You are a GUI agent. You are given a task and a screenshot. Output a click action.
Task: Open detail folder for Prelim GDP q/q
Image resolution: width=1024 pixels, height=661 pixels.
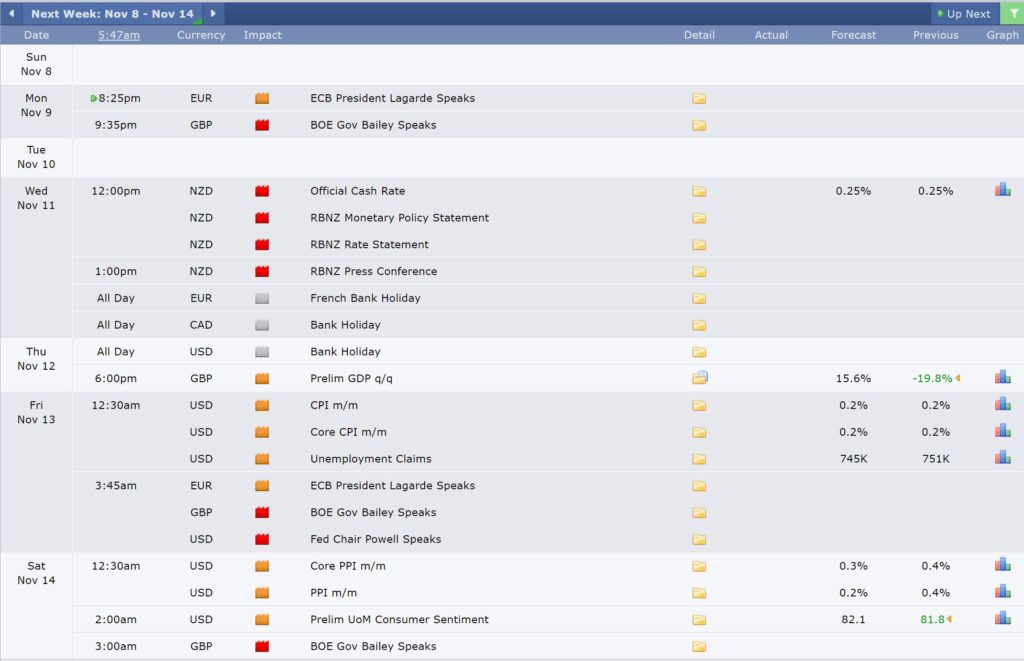(700, 378)
